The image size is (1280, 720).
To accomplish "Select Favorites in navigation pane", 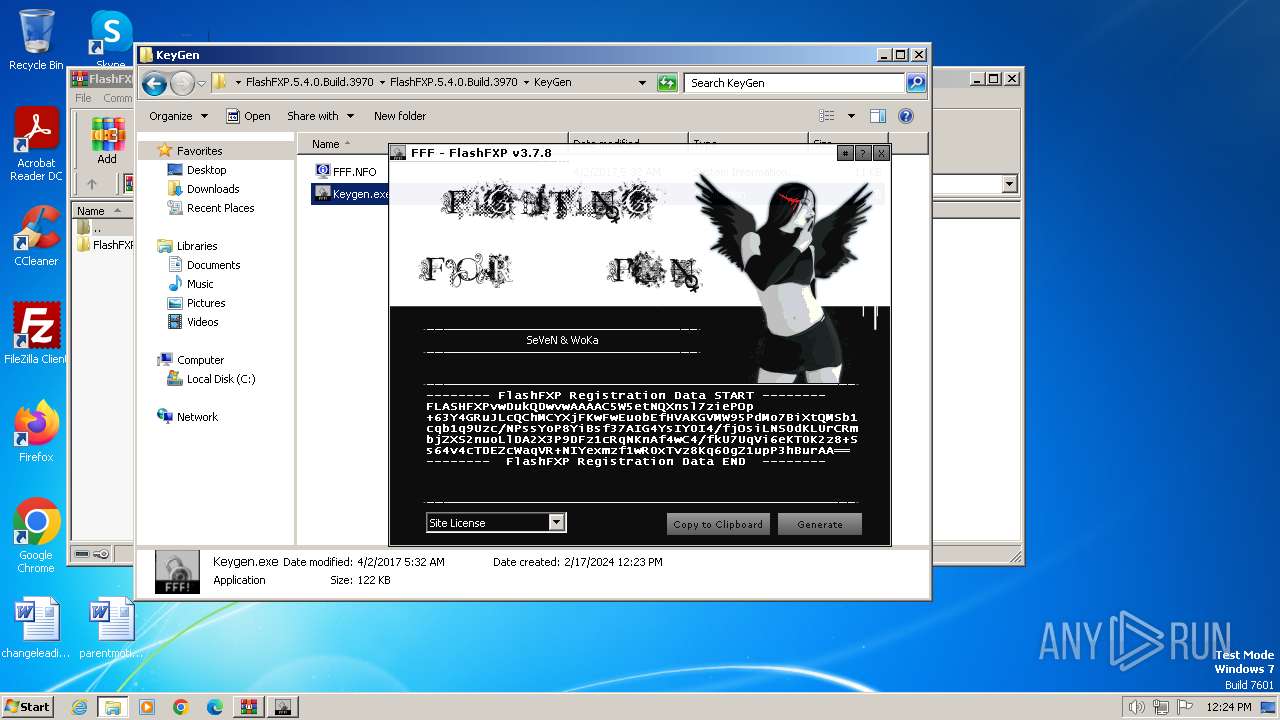I will click(199, 151).
